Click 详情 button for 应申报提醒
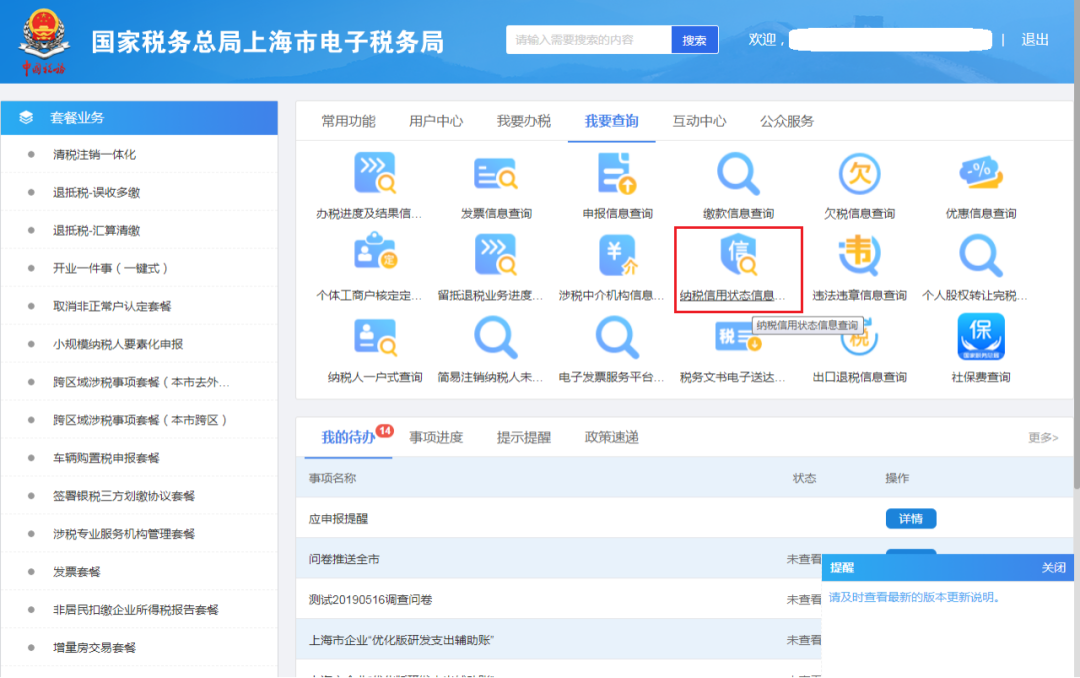Viewport: 1080px width, 678px height. point(911,518)
